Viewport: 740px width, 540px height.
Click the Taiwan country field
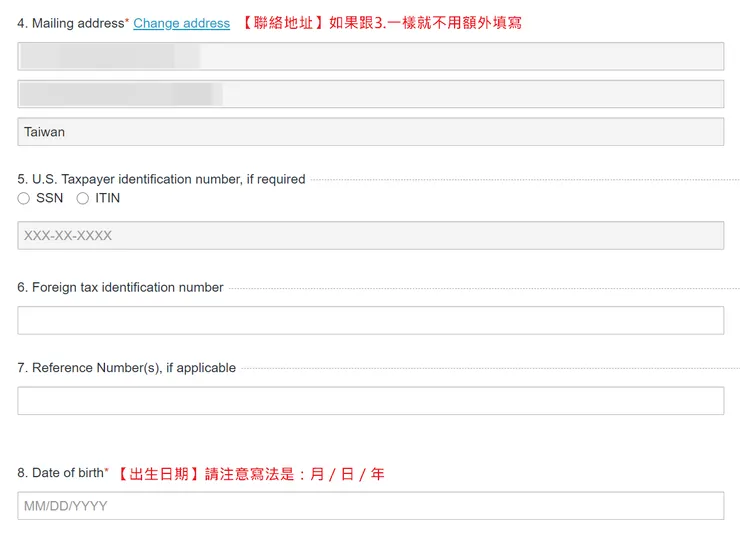pos(370,132)
